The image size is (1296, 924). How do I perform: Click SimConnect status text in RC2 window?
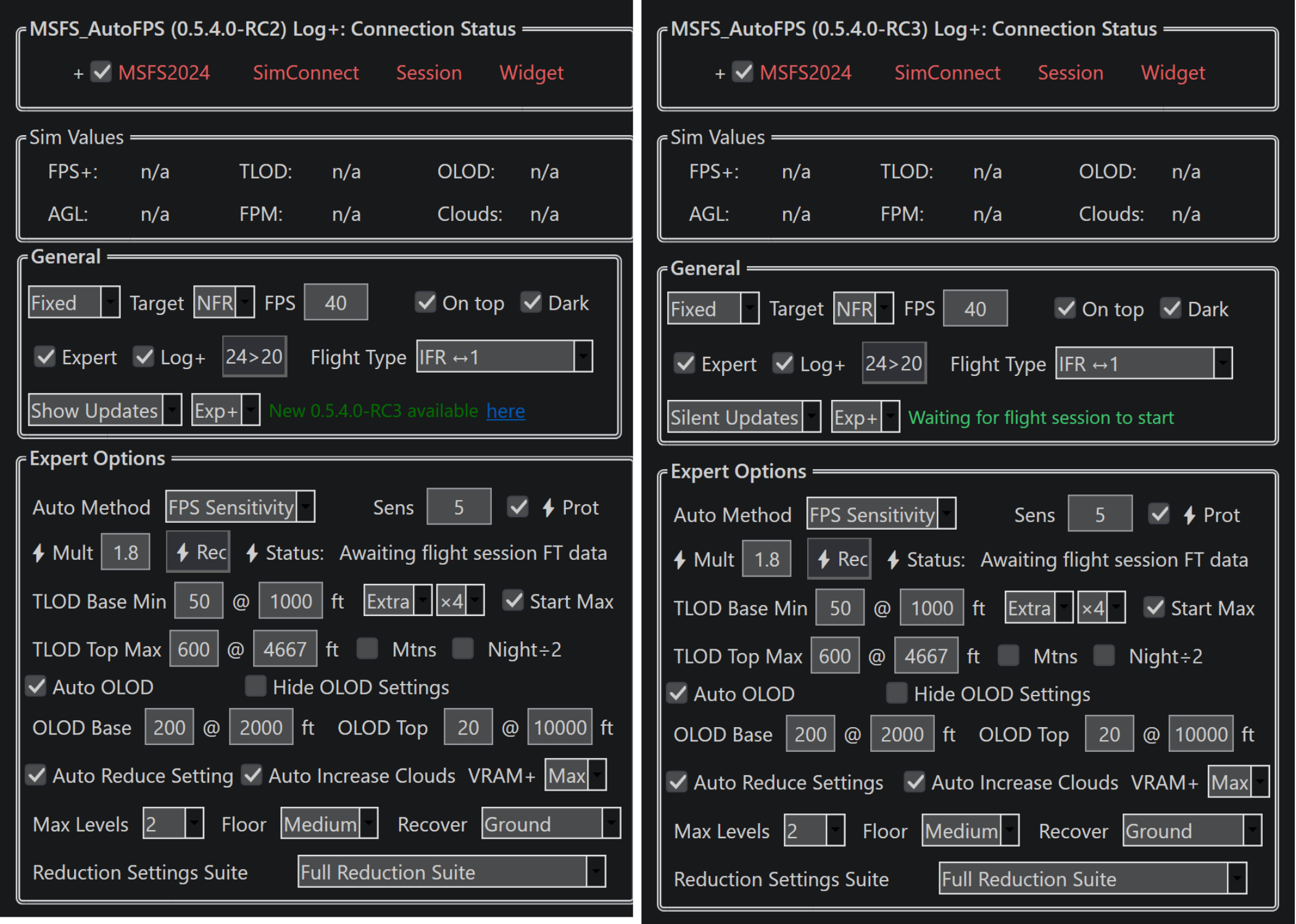point(305,73)
